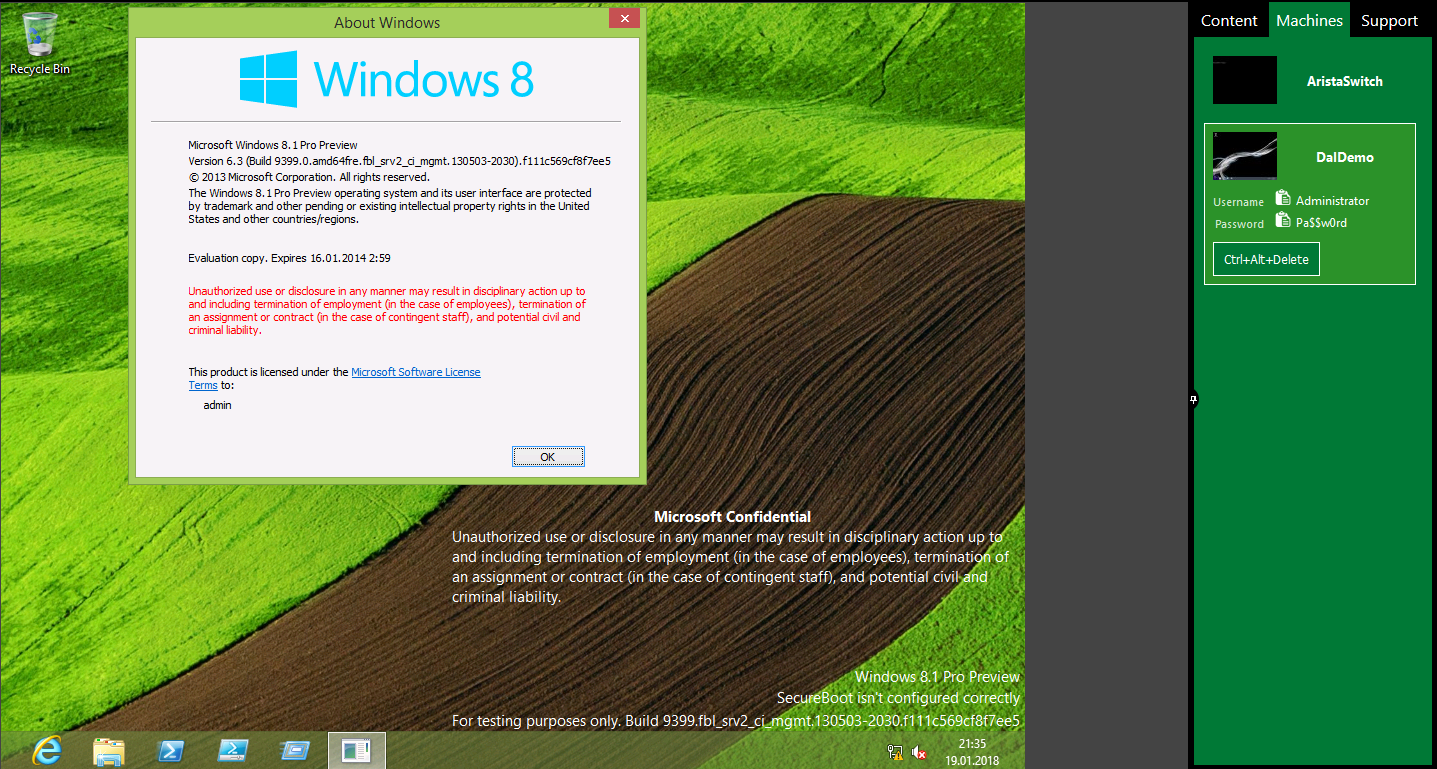Screen dimensions: 1437x769
Task: Open the Support tab
Action: pyautogui.click(x=1389, y=21)
